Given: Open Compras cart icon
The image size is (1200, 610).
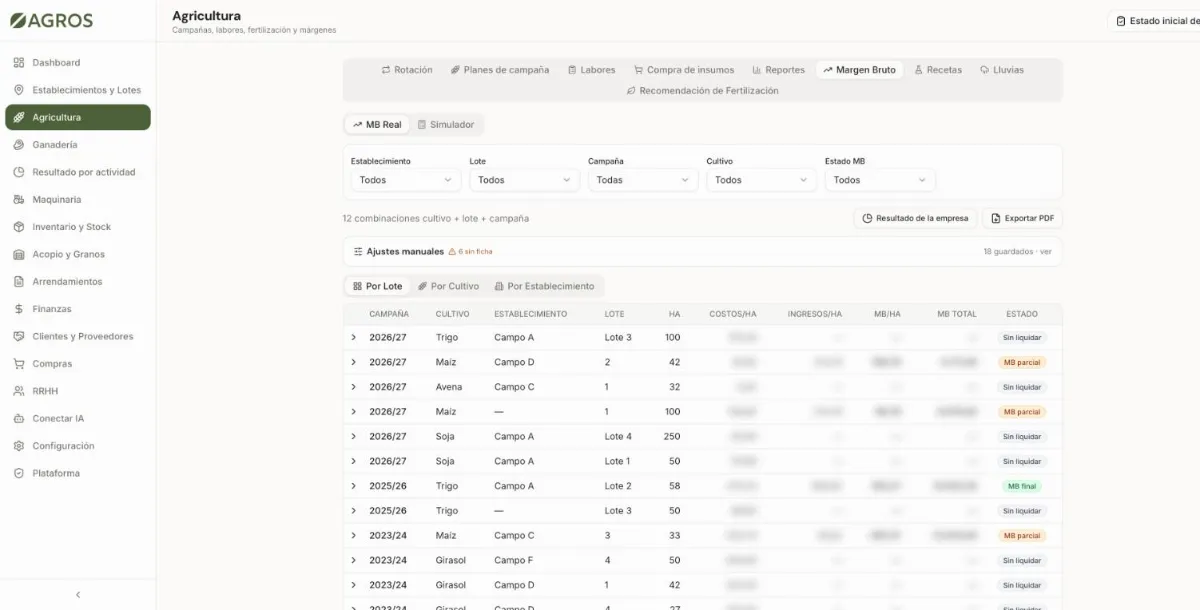Looking at the screenshot, I should pyautogui.click(x=19, y=364).
